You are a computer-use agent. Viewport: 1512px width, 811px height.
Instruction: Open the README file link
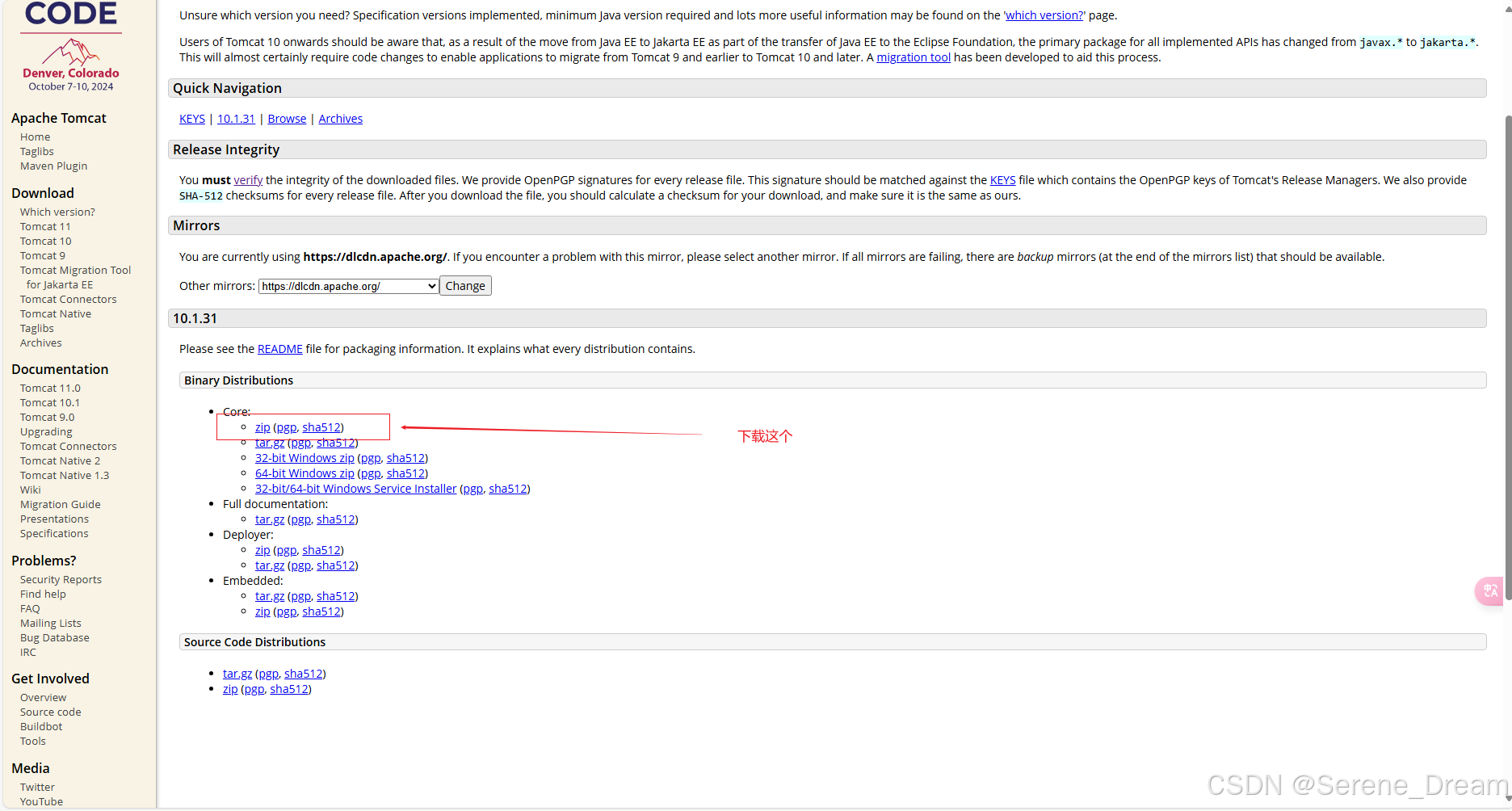click(280, 349)
